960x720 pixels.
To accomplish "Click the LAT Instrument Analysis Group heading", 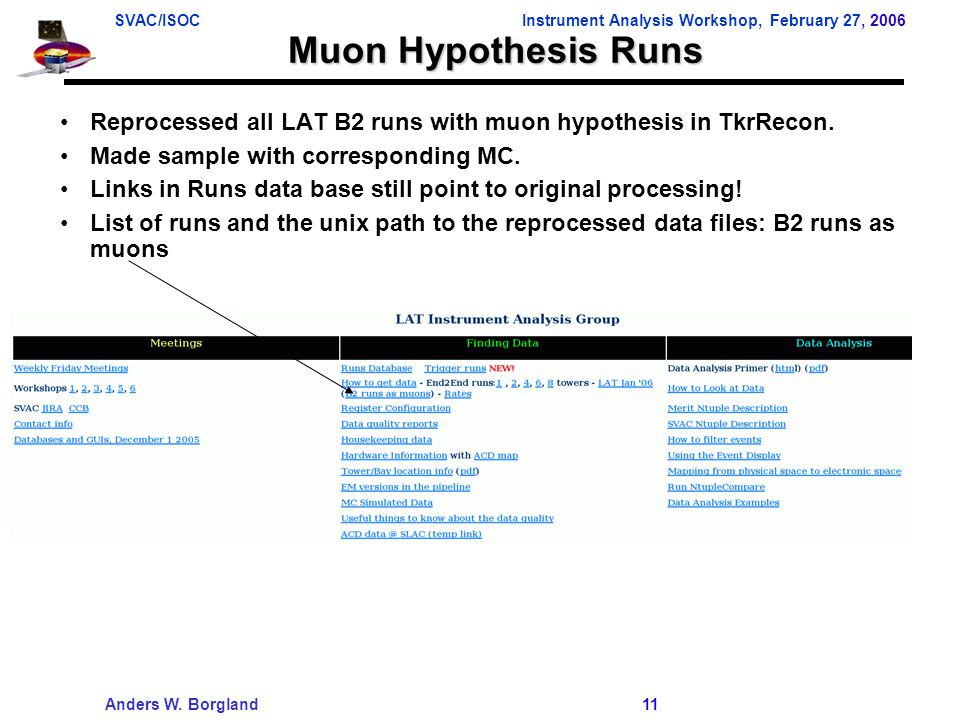I will click(508, 319).
